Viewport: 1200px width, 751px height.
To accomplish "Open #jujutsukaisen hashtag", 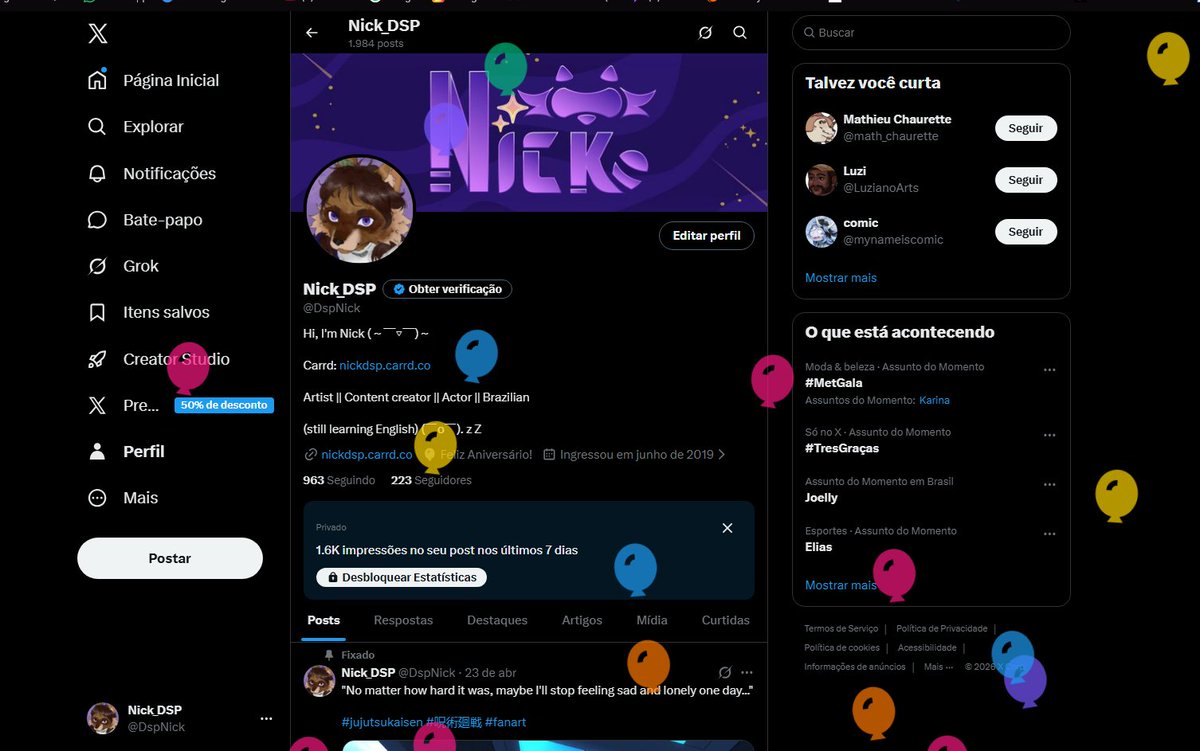I will tap(382, 722).
